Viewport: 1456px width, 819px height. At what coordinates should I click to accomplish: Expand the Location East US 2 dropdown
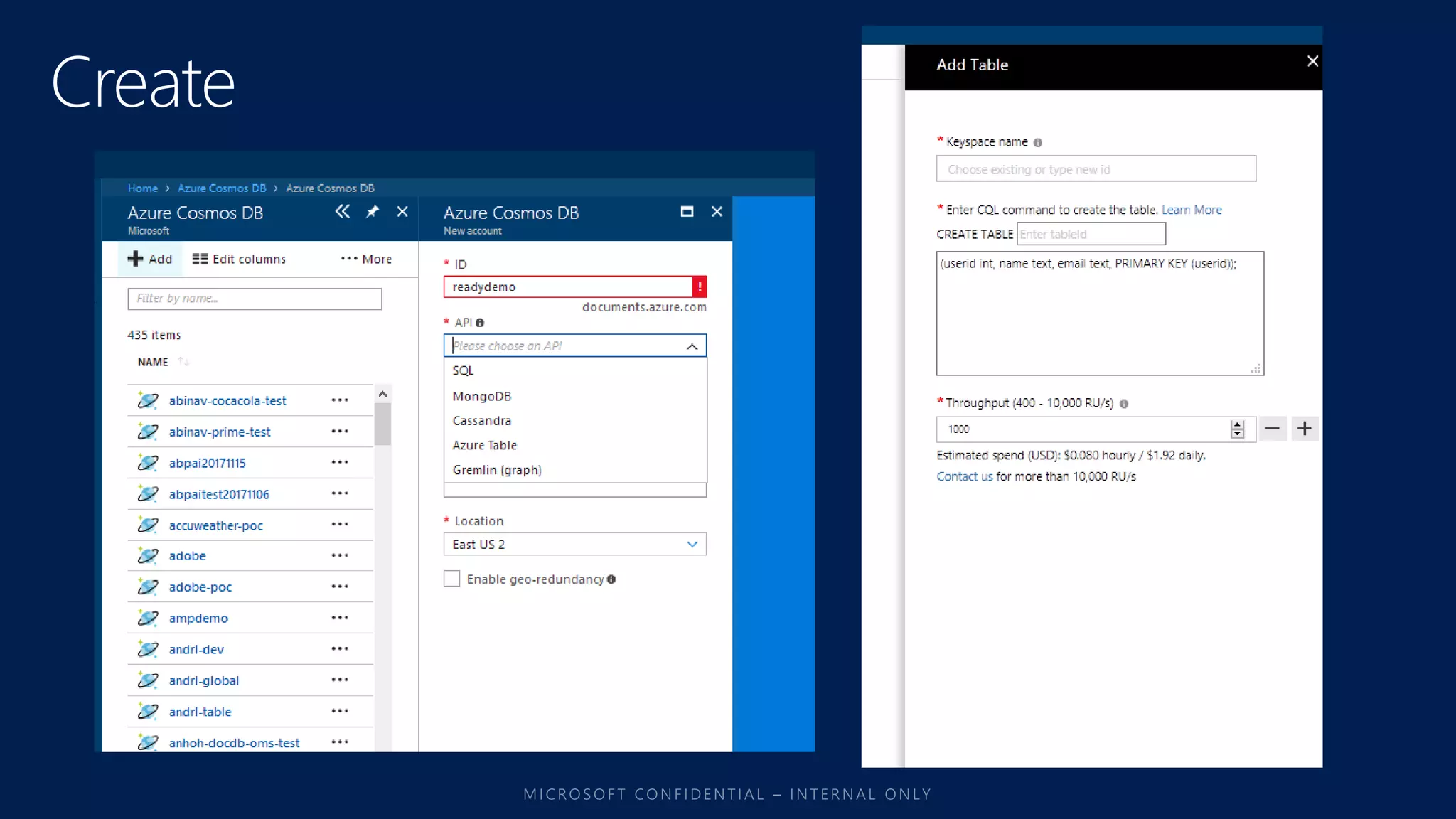click(692, 544)
